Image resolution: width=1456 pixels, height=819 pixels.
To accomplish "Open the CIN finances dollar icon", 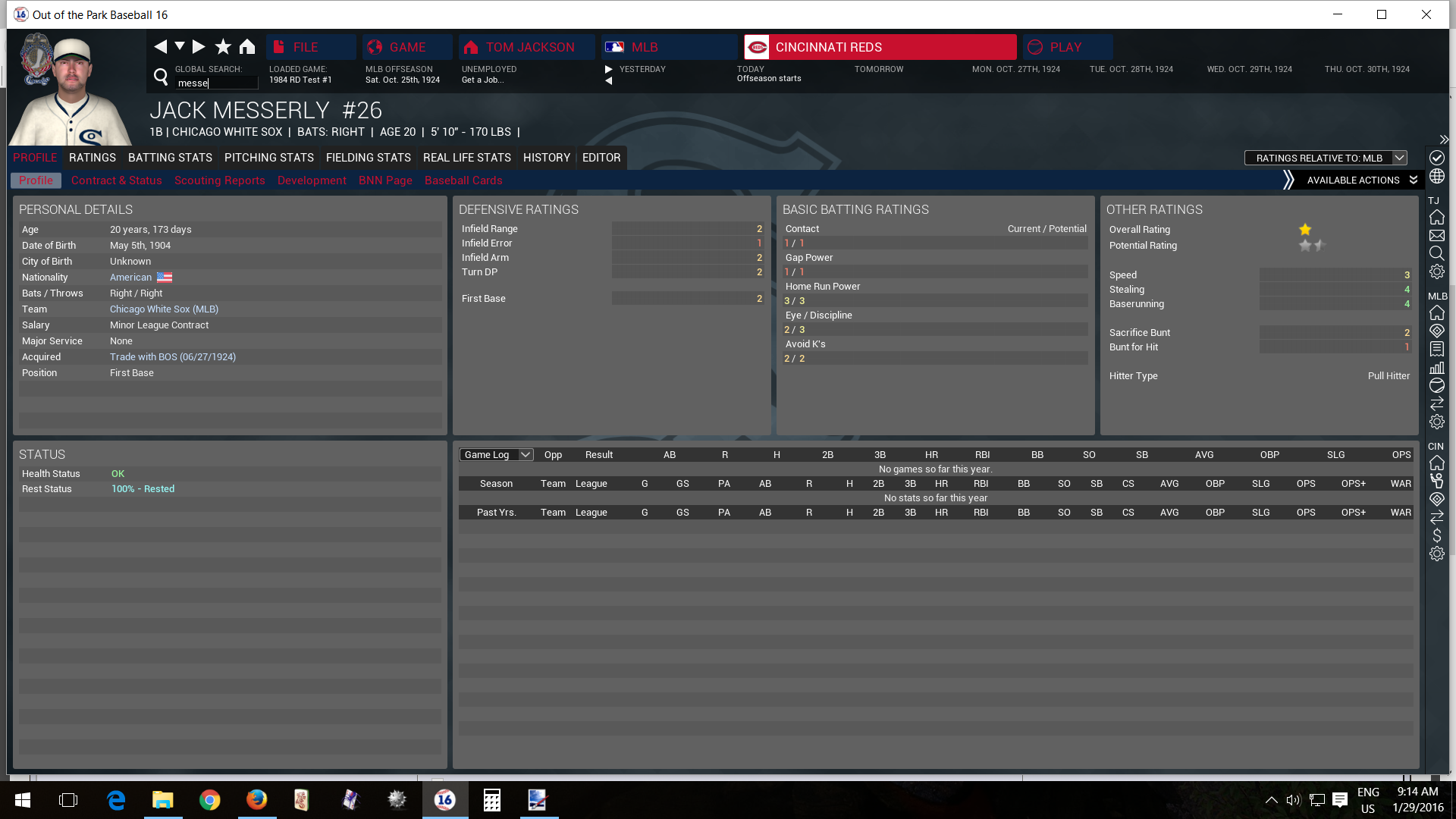I will click(1437, 535).
